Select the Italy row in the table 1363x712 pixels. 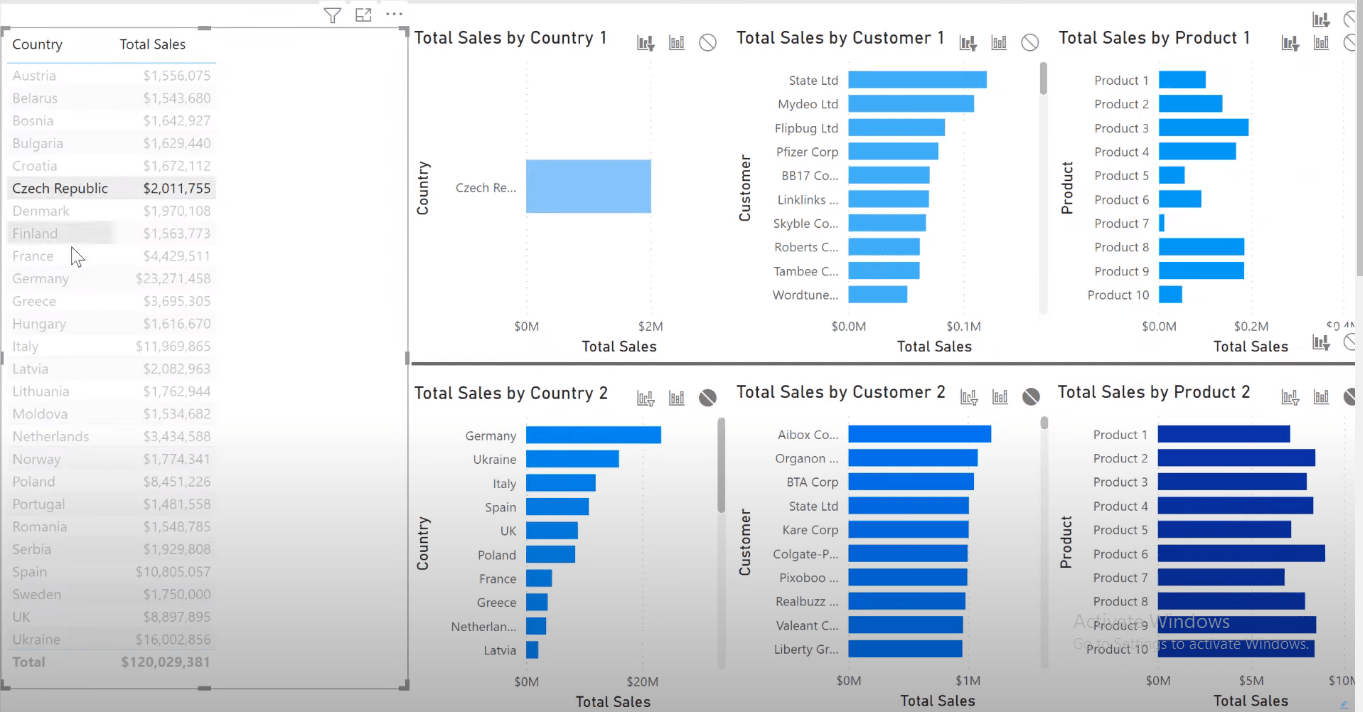[x=111, y=346]
